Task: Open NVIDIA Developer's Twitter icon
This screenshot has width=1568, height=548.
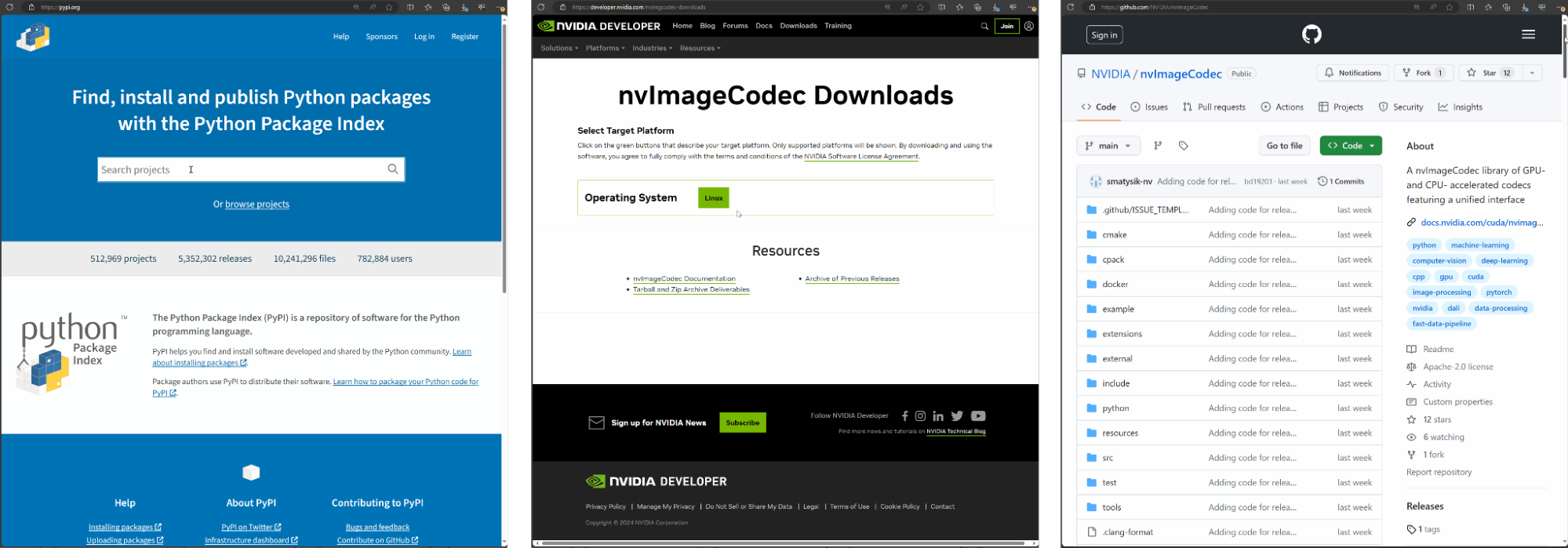Action: click(957, 416)
